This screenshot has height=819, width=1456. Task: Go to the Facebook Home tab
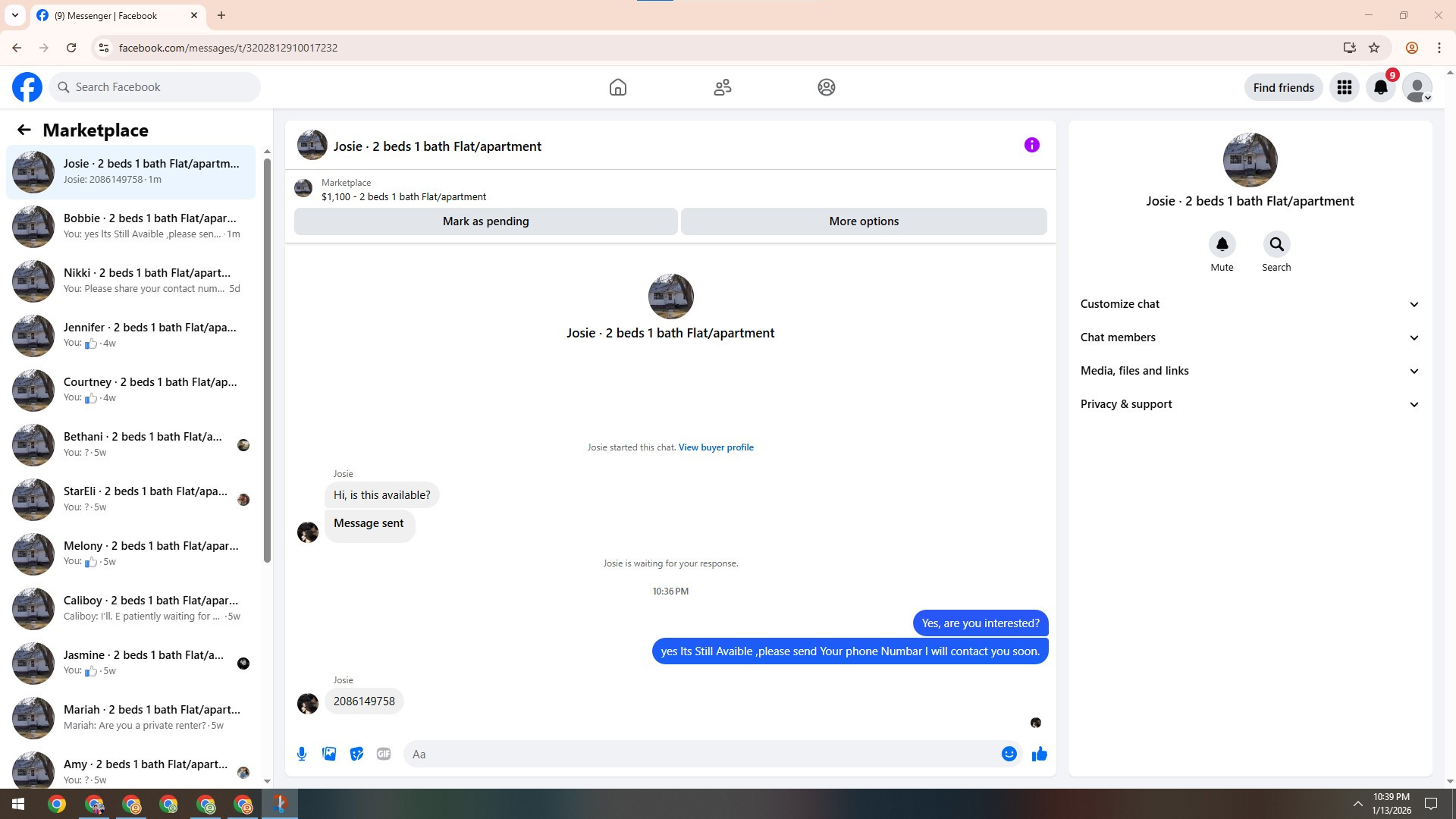(x=618, y=87)
